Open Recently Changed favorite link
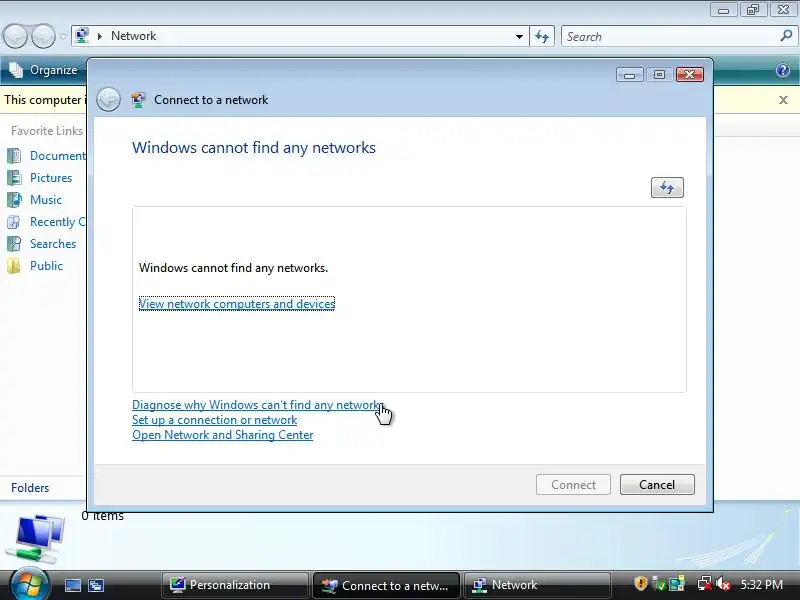The image size is (800, 600). pos(58,222)
